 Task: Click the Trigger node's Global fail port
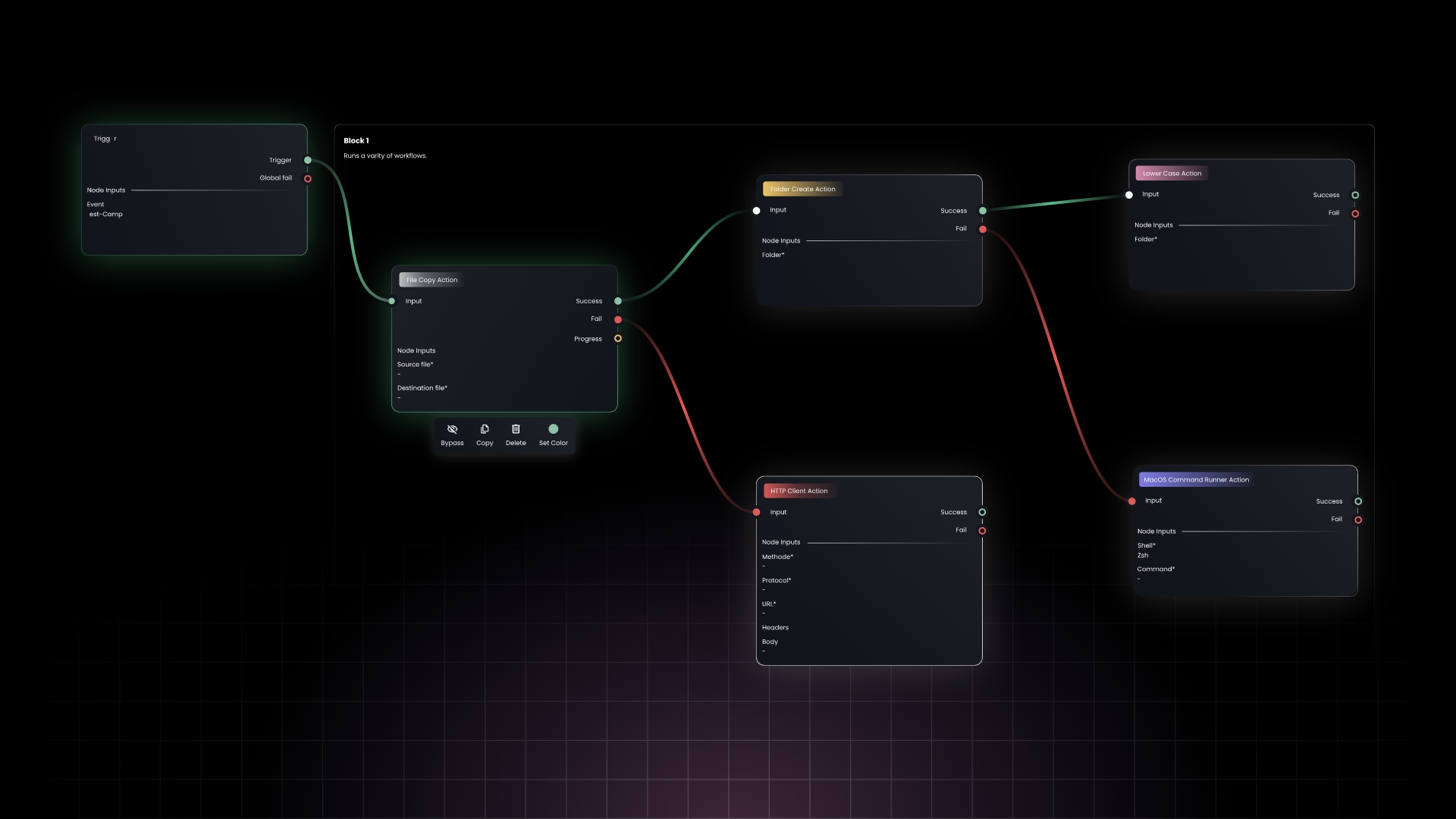tap(308, 179)
